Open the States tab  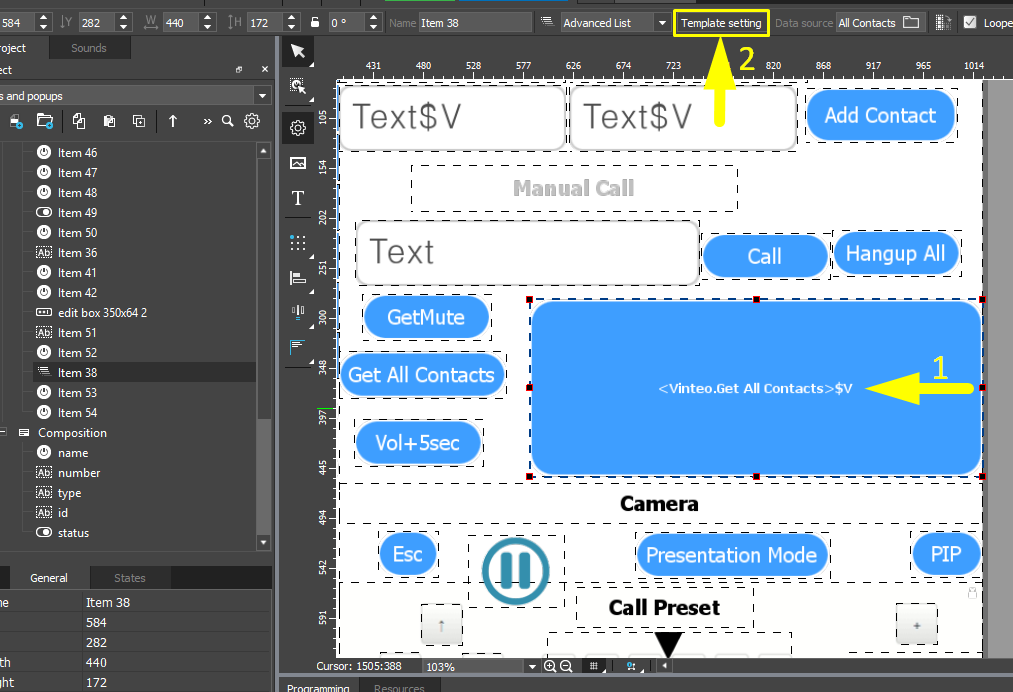click(129, 578)
